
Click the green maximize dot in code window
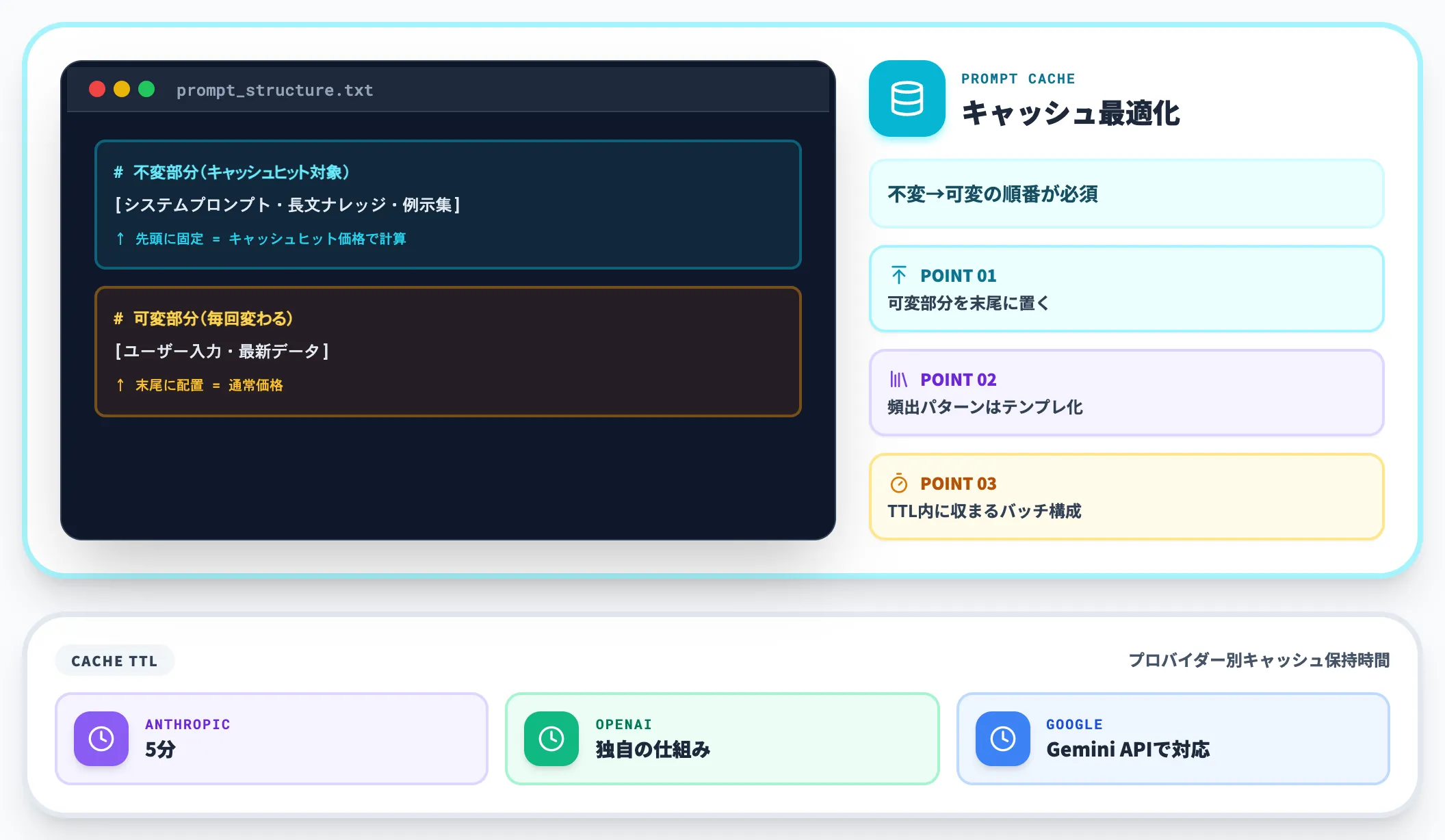tap(146, 89)
